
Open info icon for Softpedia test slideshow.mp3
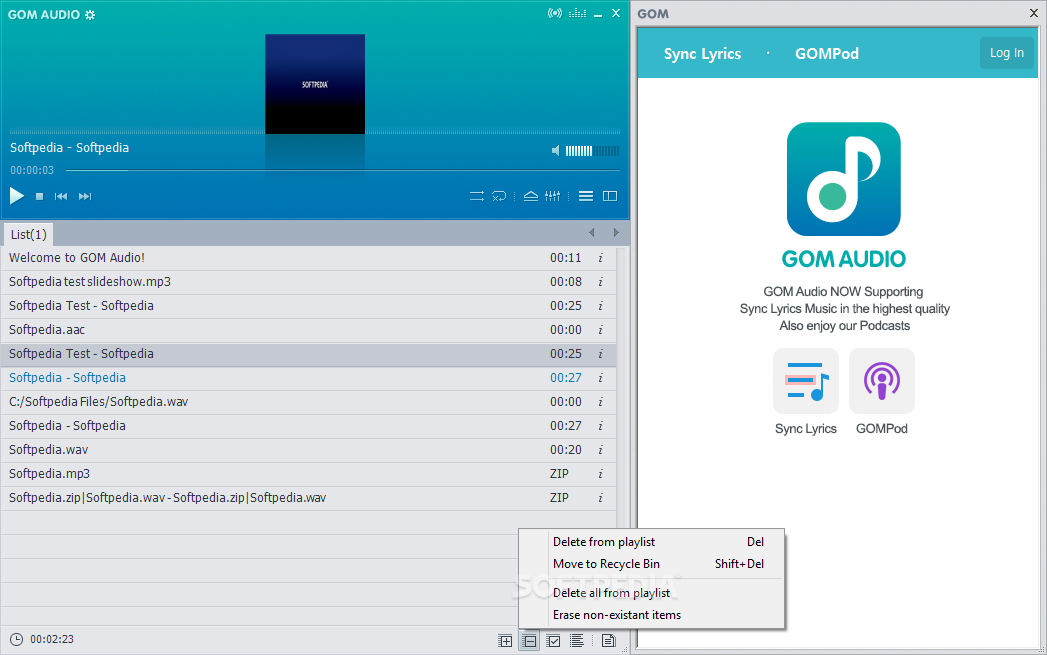(x=600, y=282)
